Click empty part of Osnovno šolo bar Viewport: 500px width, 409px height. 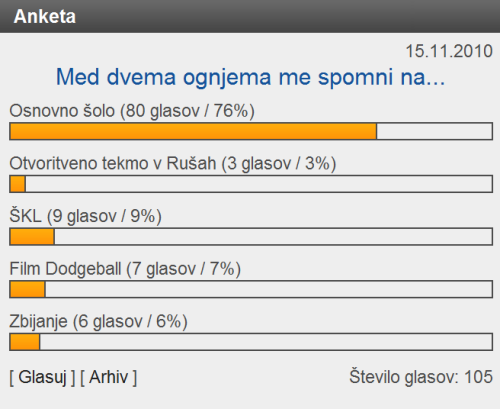[434, 131]
